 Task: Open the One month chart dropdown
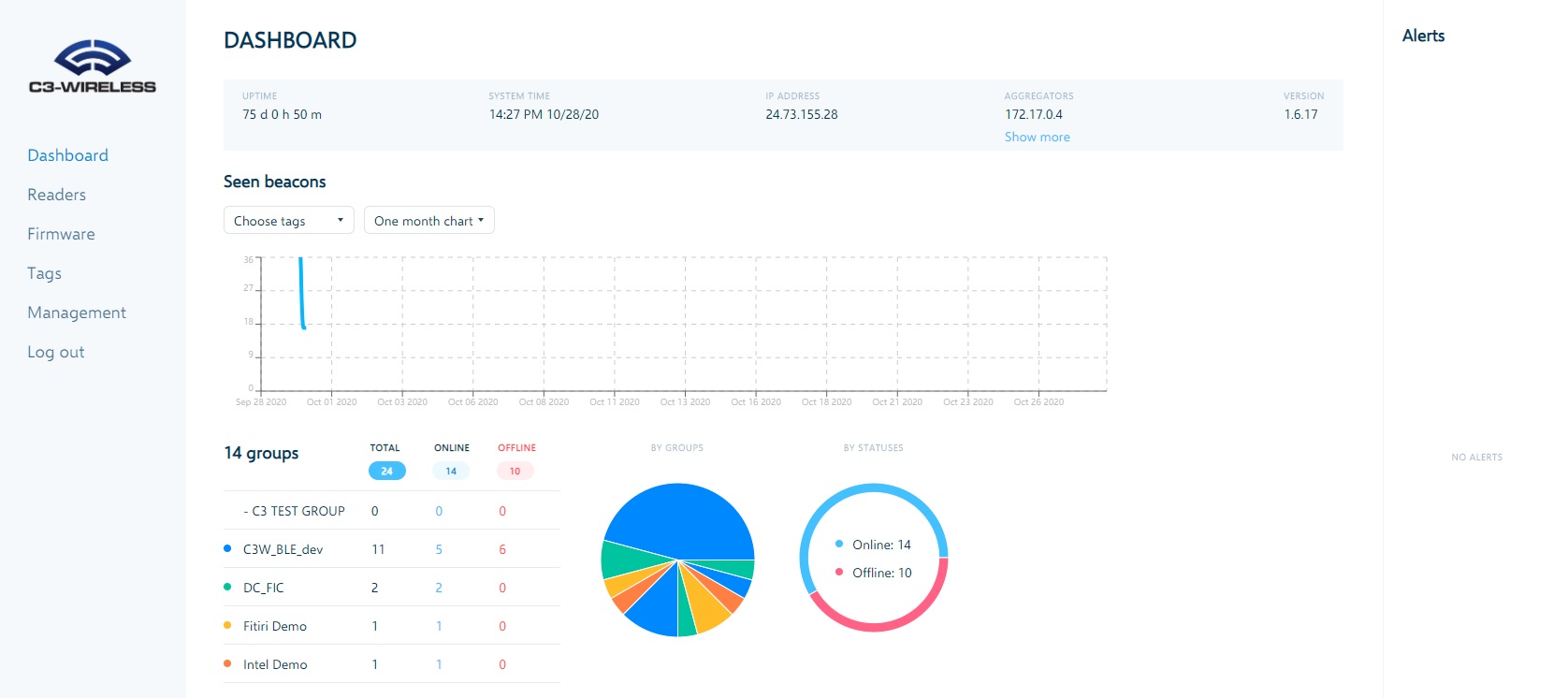(x=429, y=221)
